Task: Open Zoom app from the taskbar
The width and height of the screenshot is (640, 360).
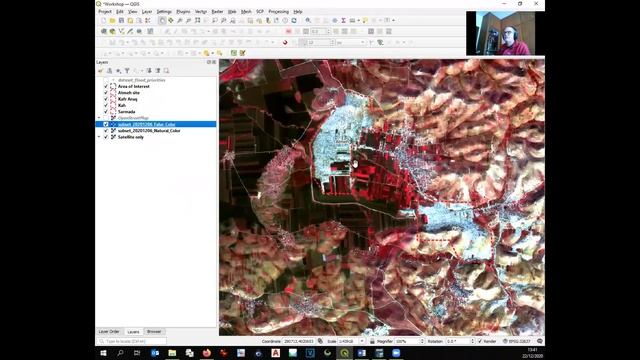Action: tap(396, 353)
